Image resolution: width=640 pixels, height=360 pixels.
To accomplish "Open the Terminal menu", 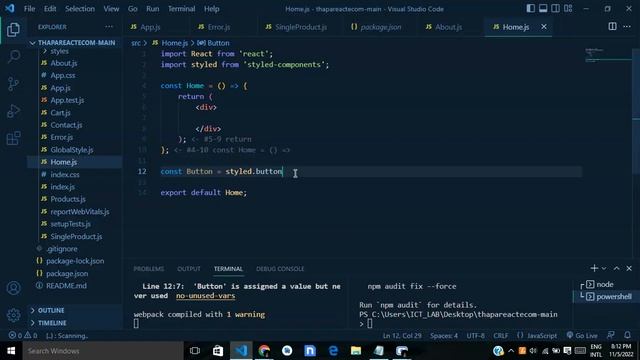I will [182, 9].
